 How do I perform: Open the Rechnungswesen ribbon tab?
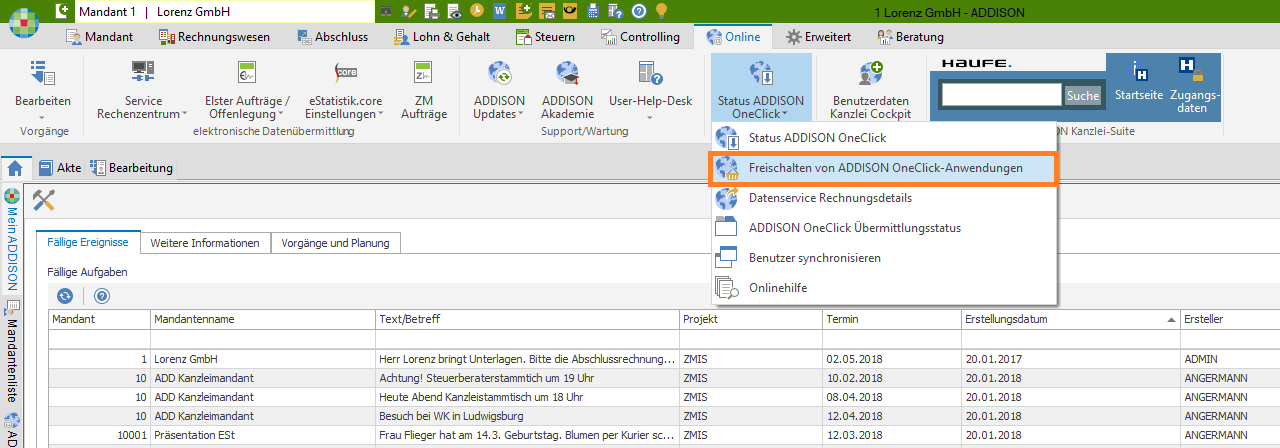tap(215, 37)
